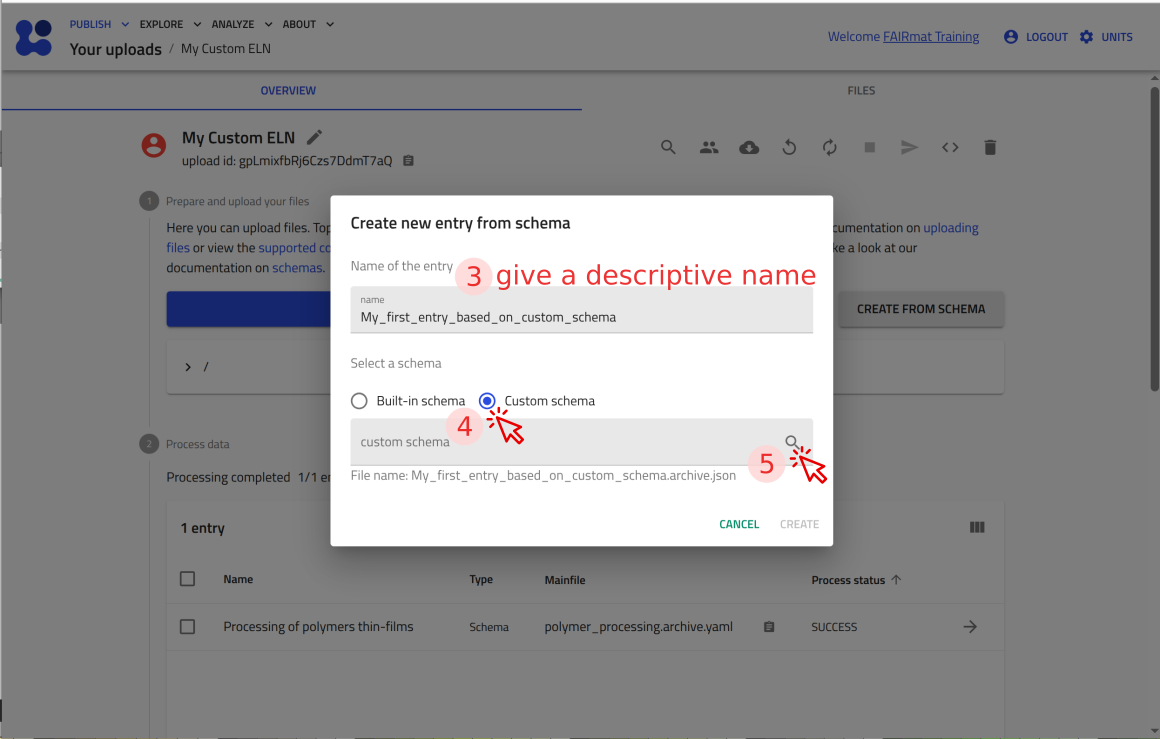
Task: Open the Publish dropdown menu
Action: [99, 24]
